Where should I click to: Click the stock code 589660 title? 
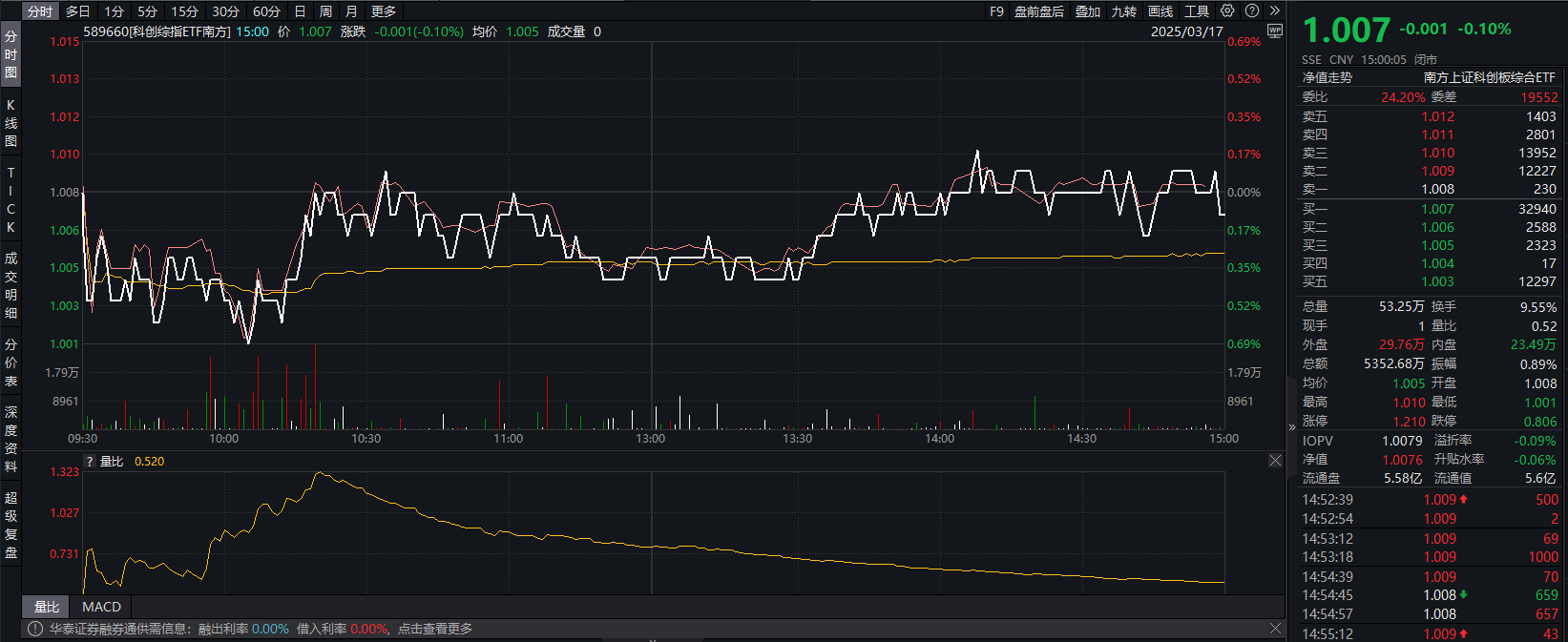pyautogui.click(x=157, y=31)
